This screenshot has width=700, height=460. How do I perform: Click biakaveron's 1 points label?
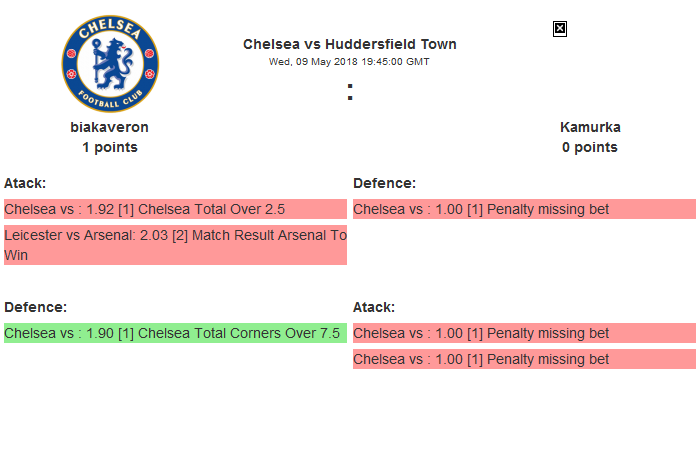point(109,147)
